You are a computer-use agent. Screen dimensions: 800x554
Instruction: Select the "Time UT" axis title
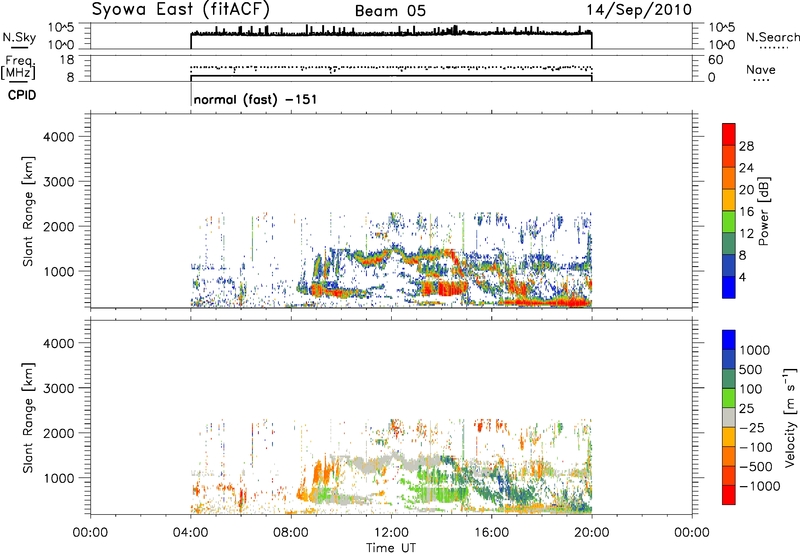391,547
